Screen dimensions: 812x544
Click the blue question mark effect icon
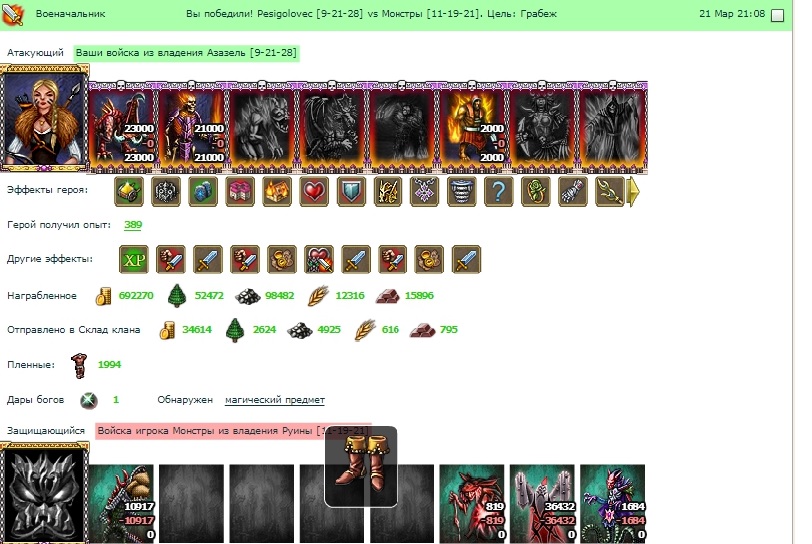coord(498,191)
